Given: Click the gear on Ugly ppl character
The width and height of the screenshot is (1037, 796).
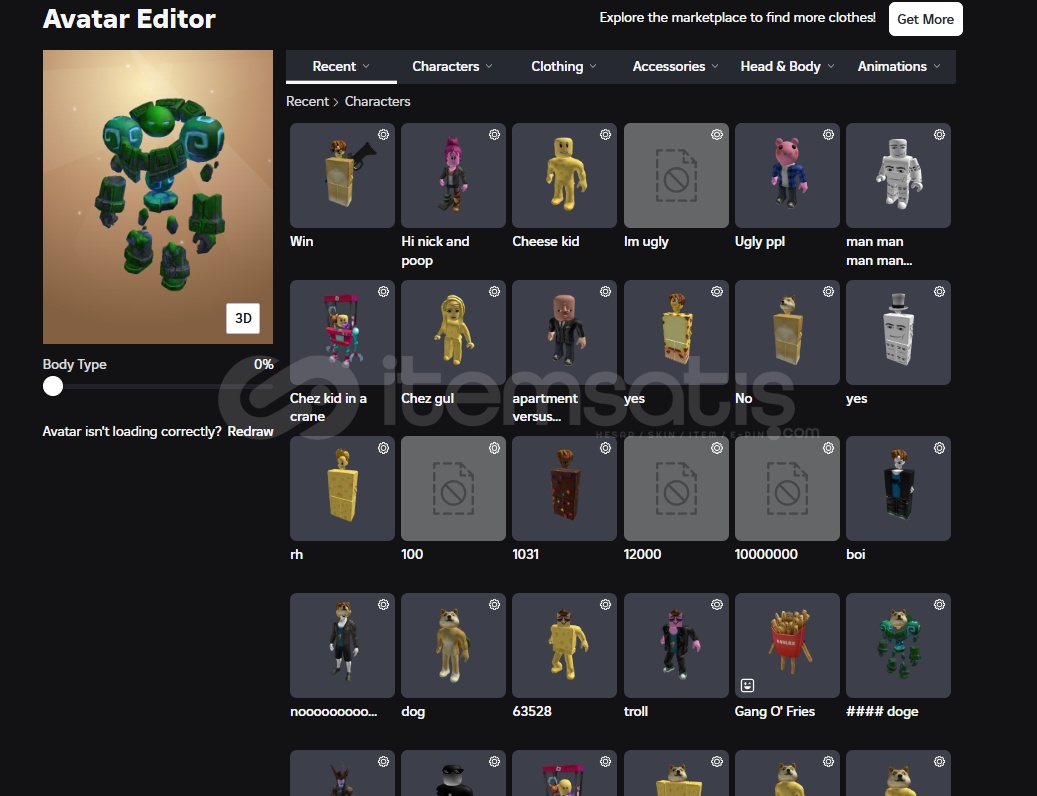Looking at the screenshot, I should point(828,135).
